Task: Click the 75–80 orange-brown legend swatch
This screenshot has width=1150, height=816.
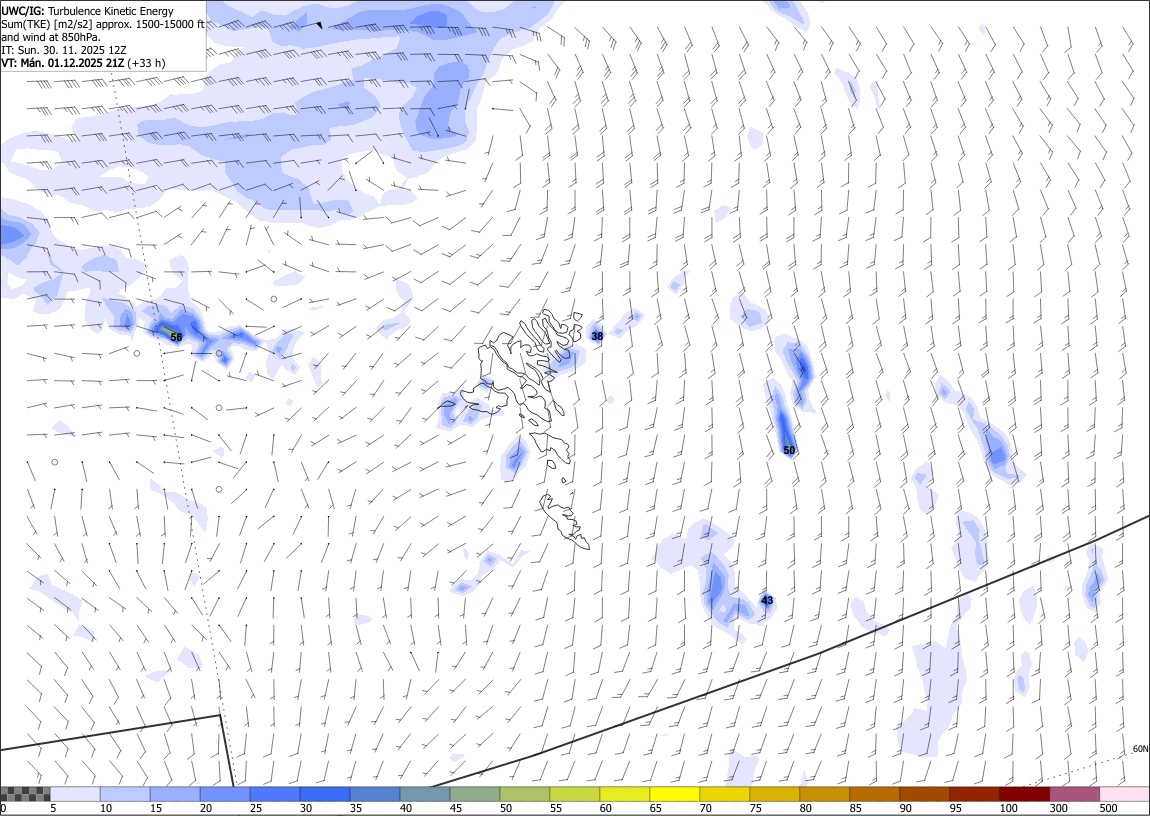Action: (775, 794)
